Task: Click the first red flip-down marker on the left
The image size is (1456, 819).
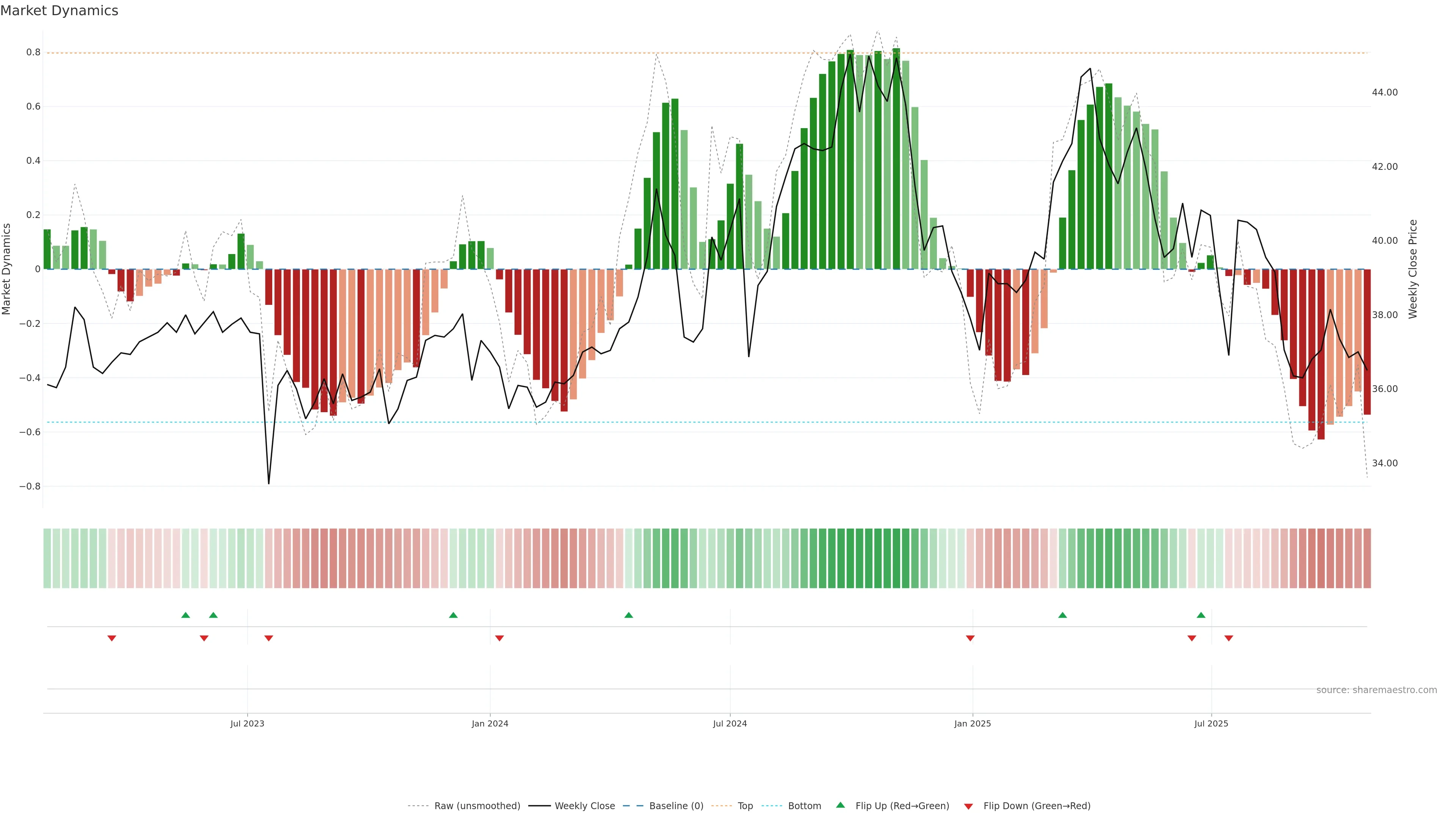Action: pos(112,638)
